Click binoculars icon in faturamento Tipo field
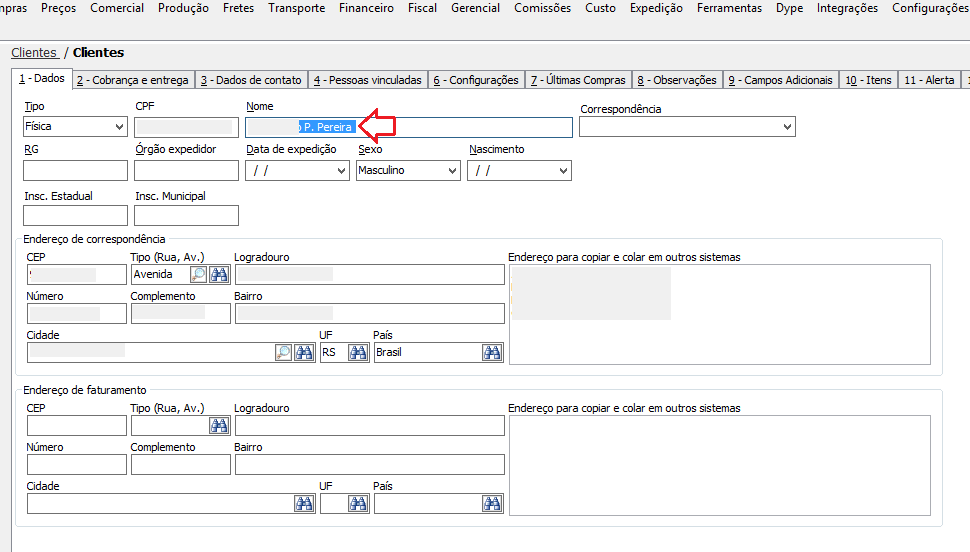This screenshot has width=970, height=552. 219,425
